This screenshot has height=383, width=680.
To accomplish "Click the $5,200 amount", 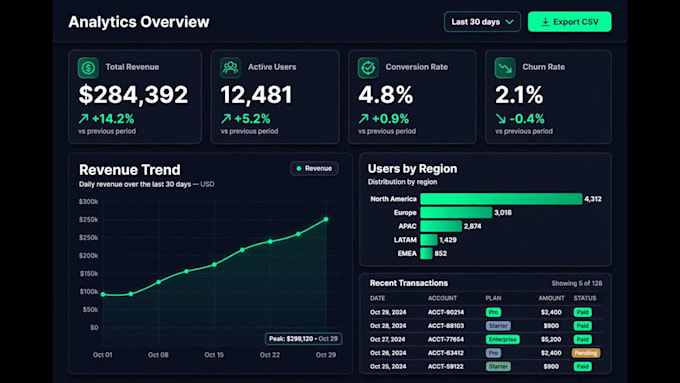I will (x=551, y=339).
